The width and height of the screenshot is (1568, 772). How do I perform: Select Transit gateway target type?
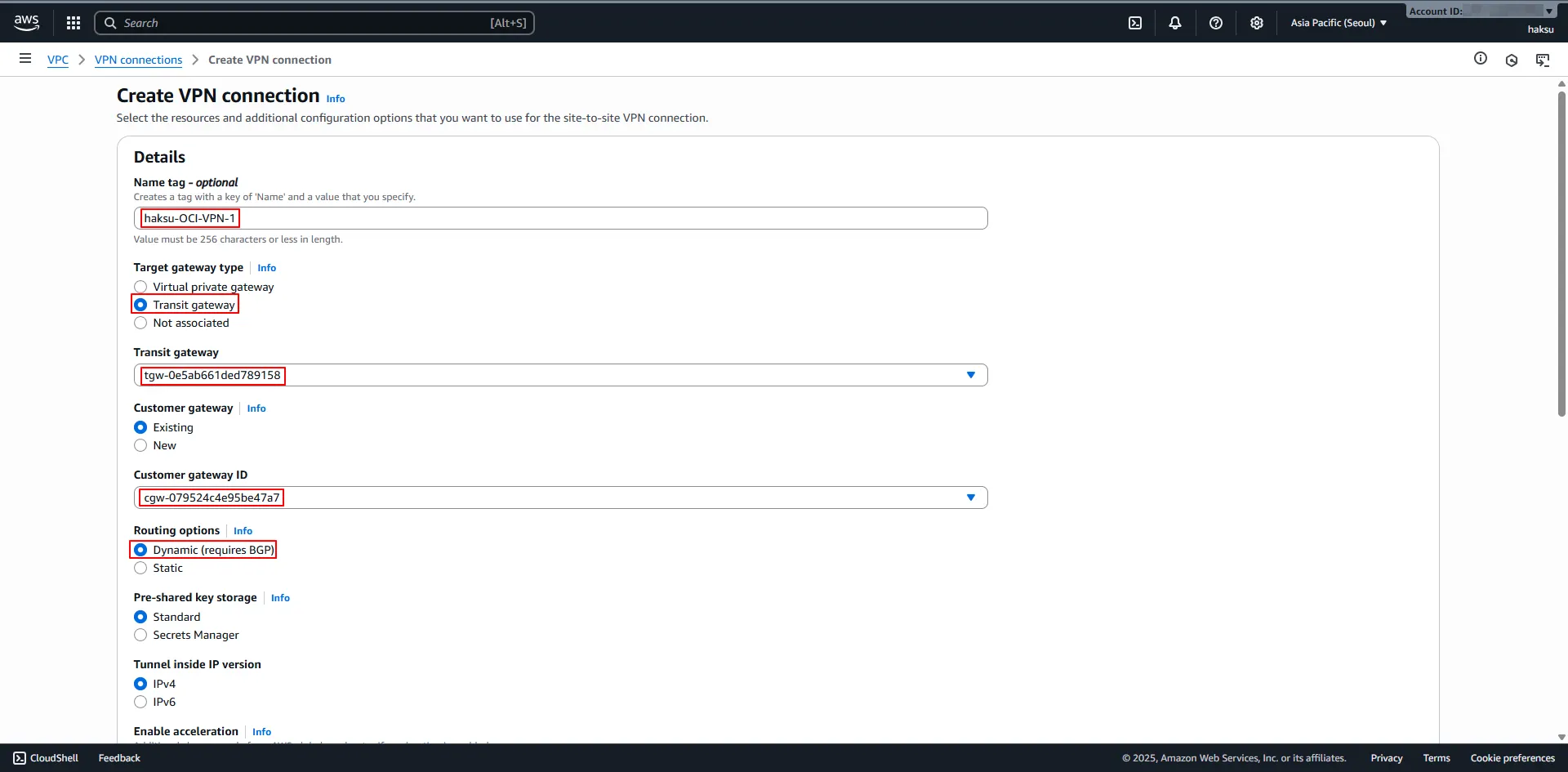(x=140, y=305)
